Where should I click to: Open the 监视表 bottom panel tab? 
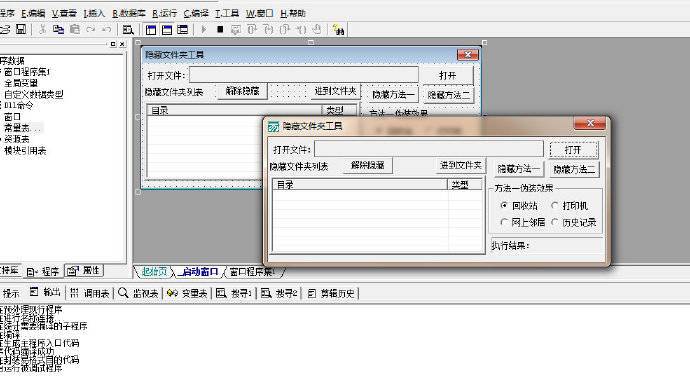(x=138, y=293)
